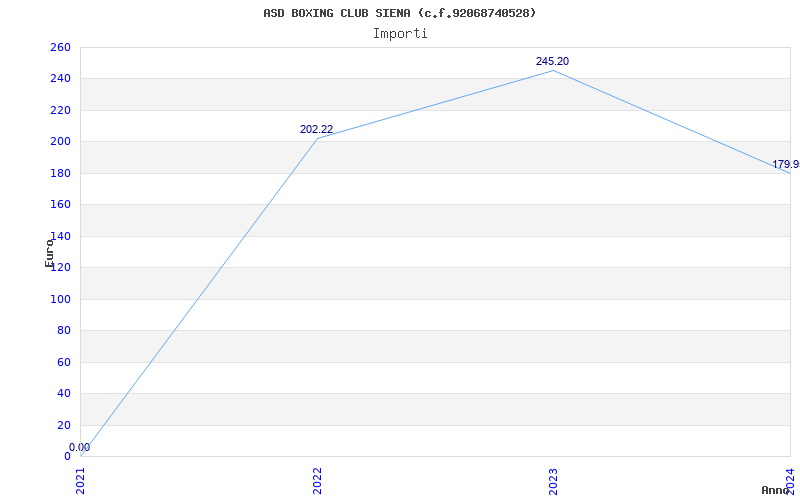Click the 2023 x-axis label
Viewport: 800px width, 500px height.
(x=554, y=481)
